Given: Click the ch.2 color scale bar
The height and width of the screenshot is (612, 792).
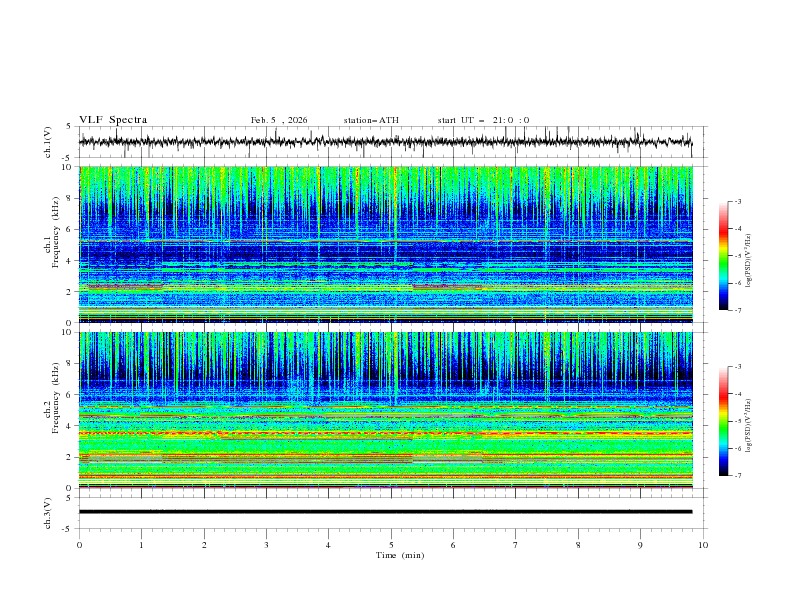Looking at the screenshot, I should 724,421.
